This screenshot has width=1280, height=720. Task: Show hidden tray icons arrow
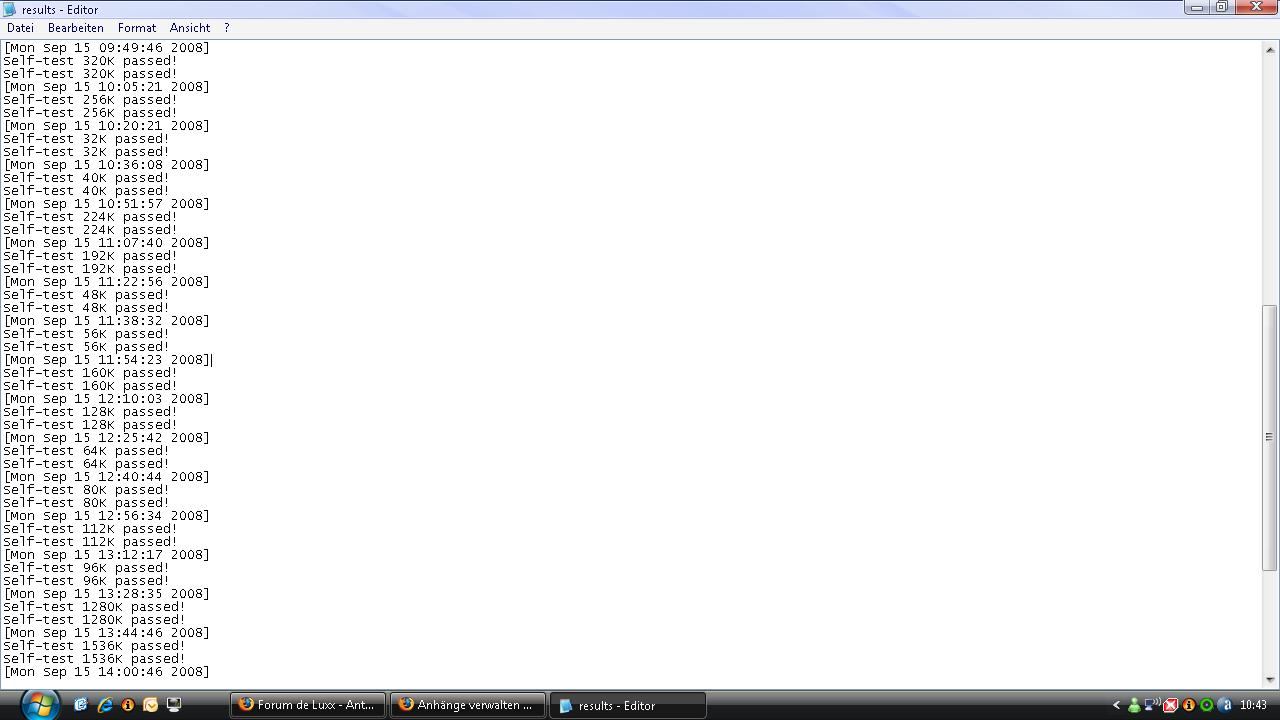1116,705
